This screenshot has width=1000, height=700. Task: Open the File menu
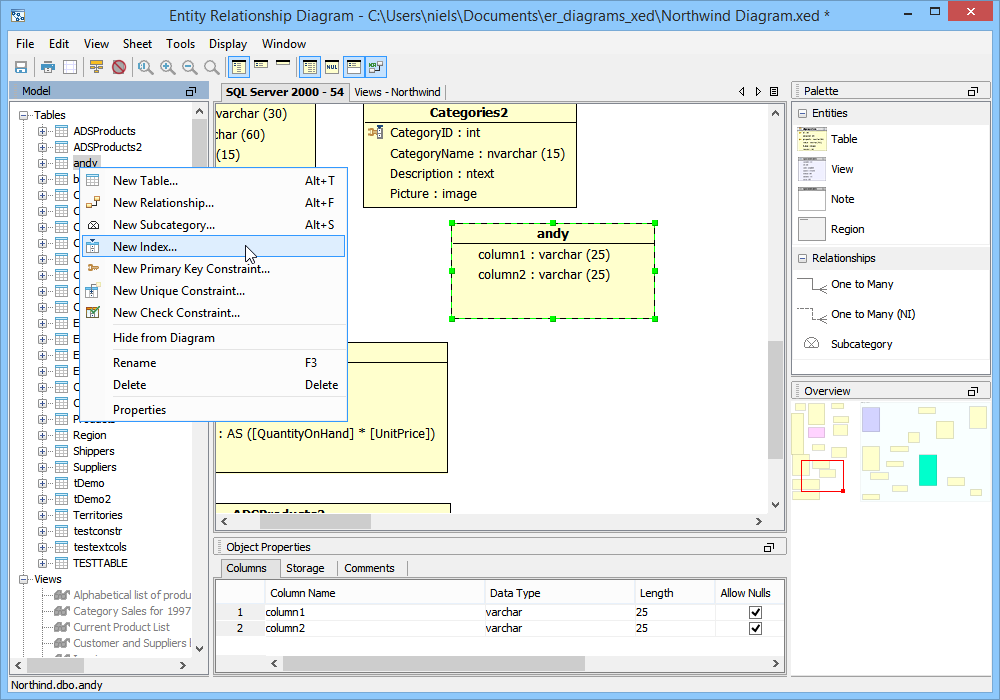click(25, 44)
